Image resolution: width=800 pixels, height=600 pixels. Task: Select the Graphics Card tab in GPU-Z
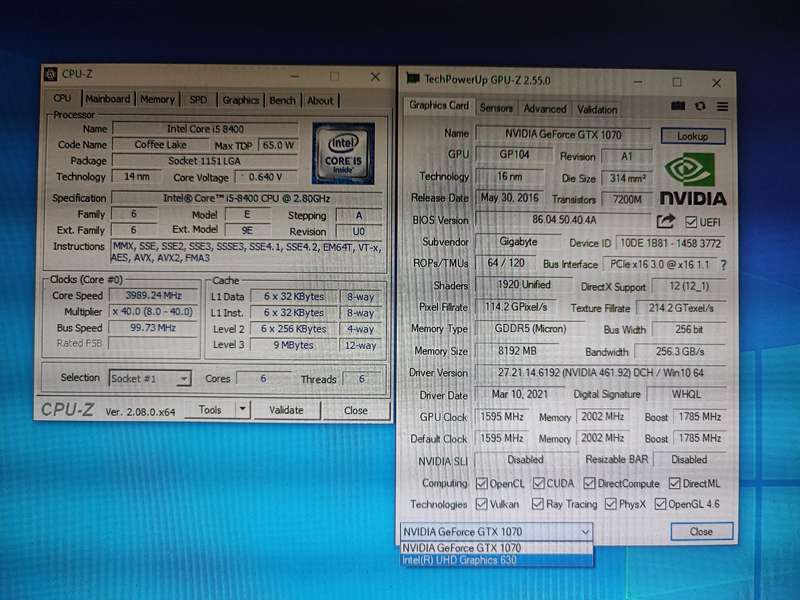point(439,105)
